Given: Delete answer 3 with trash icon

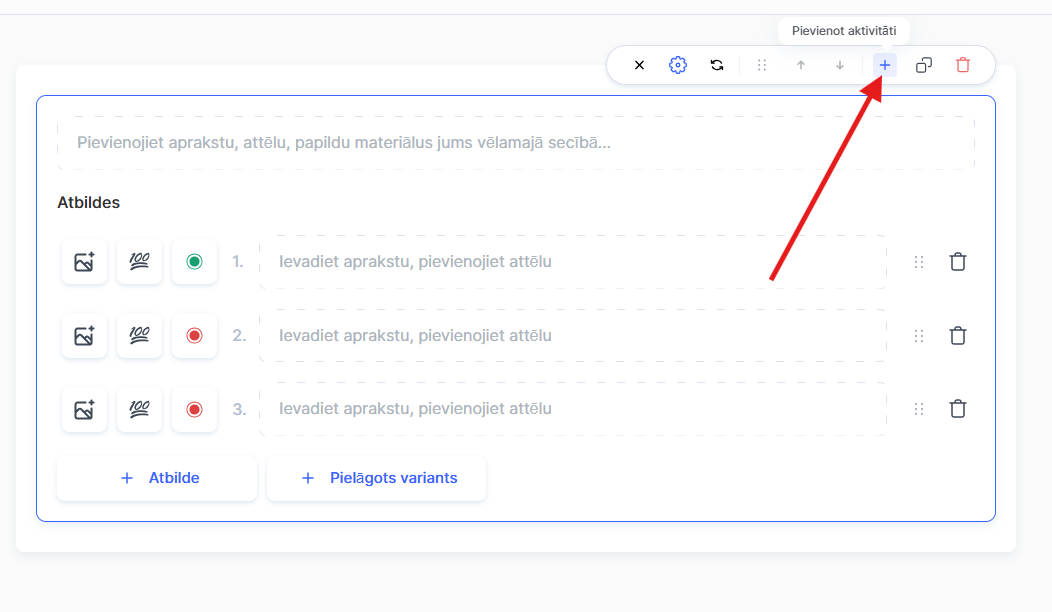Looking at the screenshot, I should tap(958, 409).
